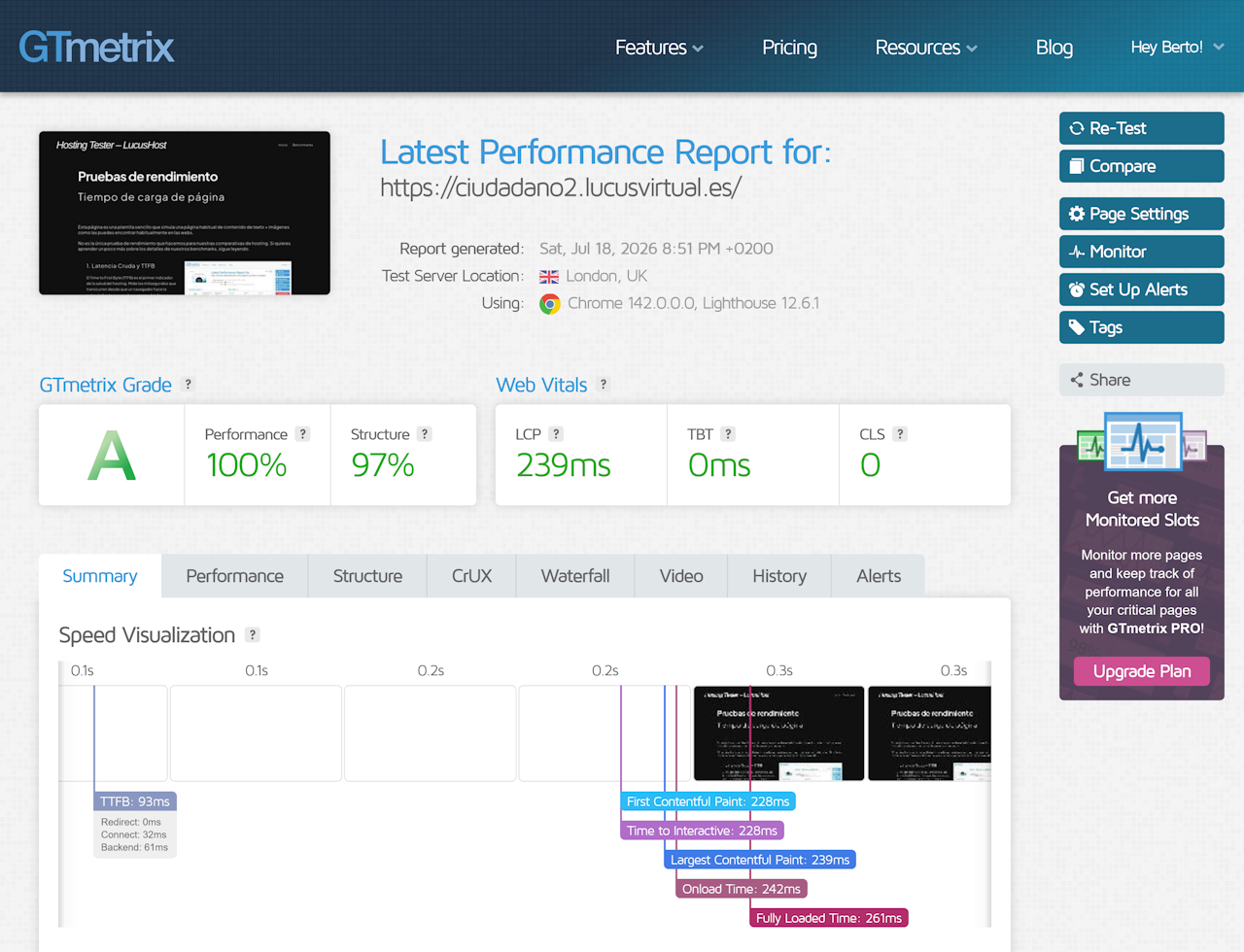
Task: Click Set Up Alerts
Action: [1142, 289]
